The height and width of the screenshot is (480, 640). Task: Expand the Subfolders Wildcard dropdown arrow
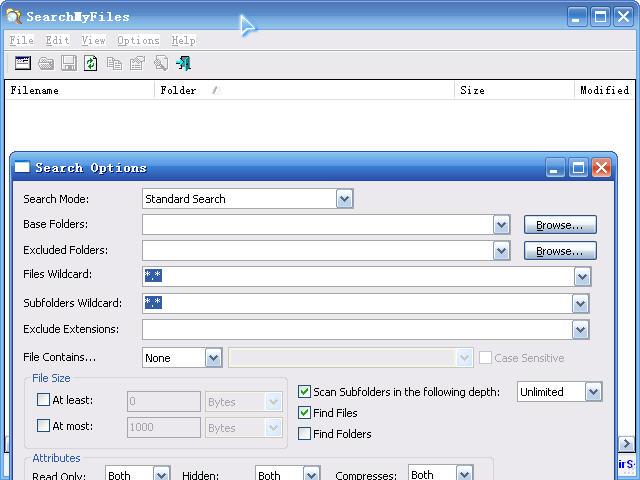click(x=580, y=304)
